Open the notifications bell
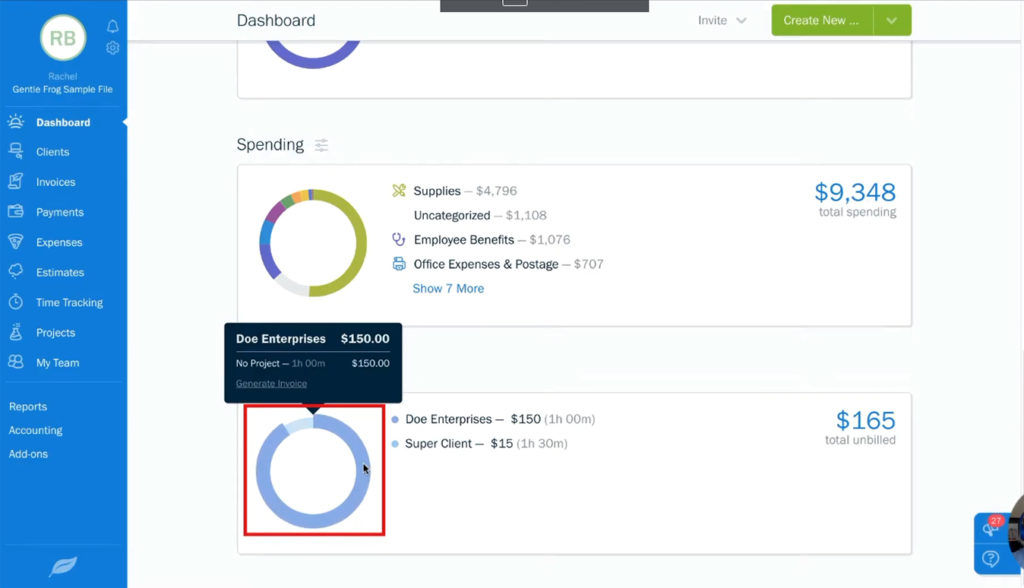 112,25
